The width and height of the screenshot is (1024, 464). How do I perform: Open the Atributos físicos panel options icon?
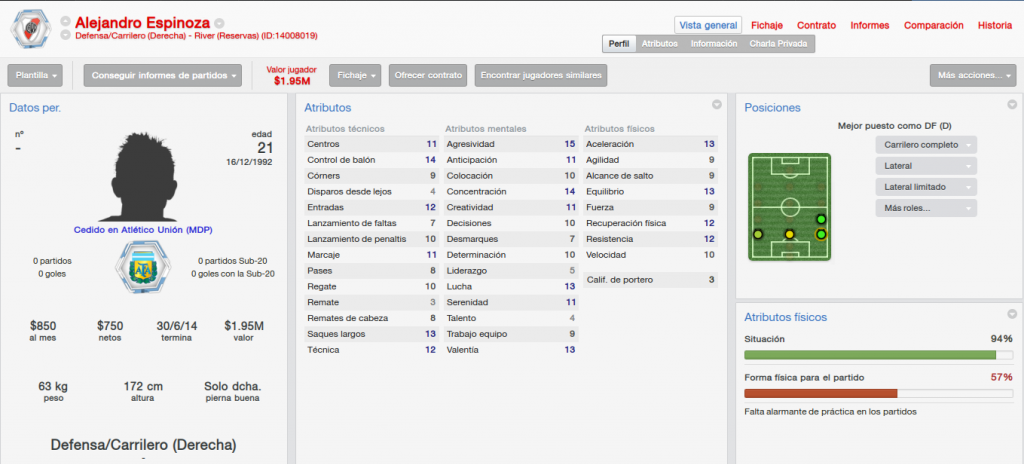(x=1012, y=314)
